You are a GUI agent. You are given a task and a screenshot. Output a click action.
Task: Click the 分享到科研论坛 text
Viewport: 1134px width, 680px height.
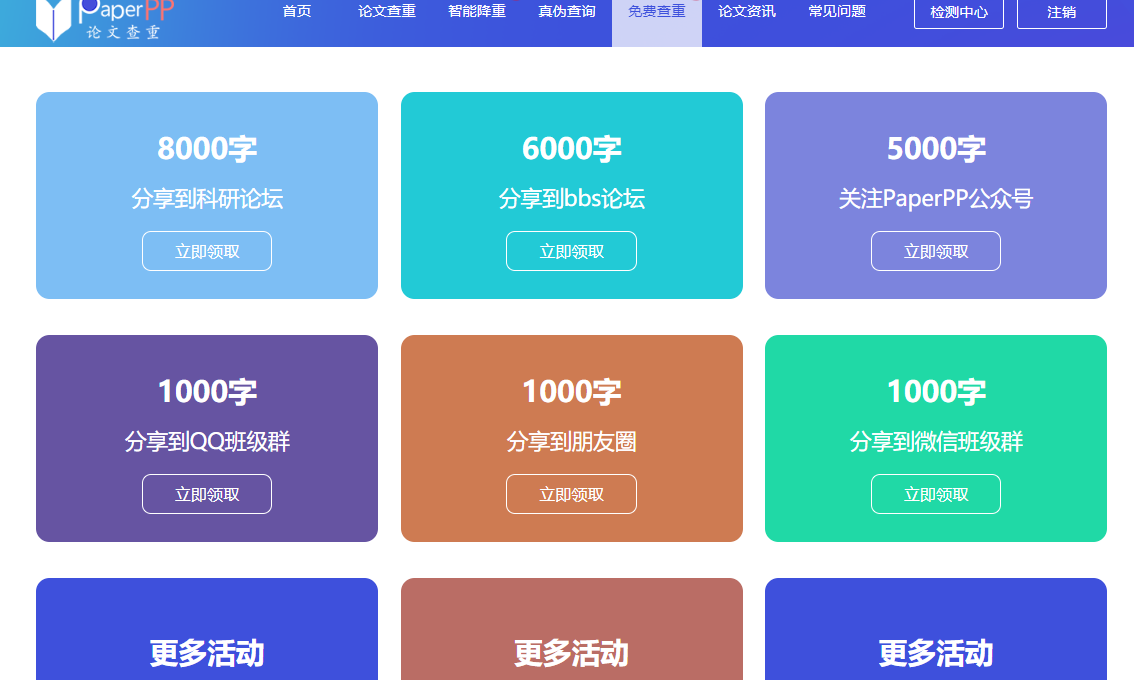tap(207, 198)
